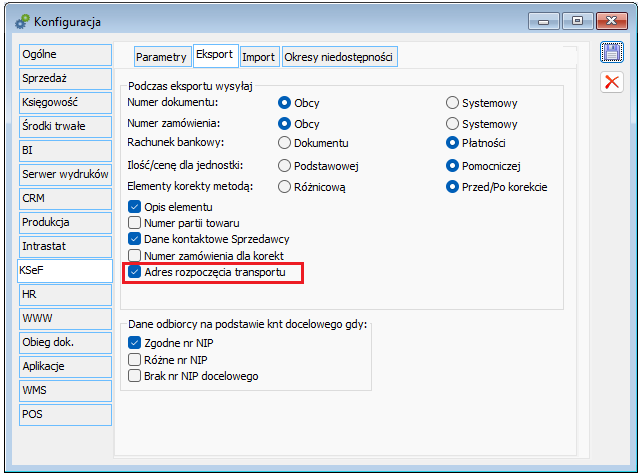Toggle Dane kontaktowe Sprzedawcy checkbox
This screenshot has height=476, width=641.
134,239
